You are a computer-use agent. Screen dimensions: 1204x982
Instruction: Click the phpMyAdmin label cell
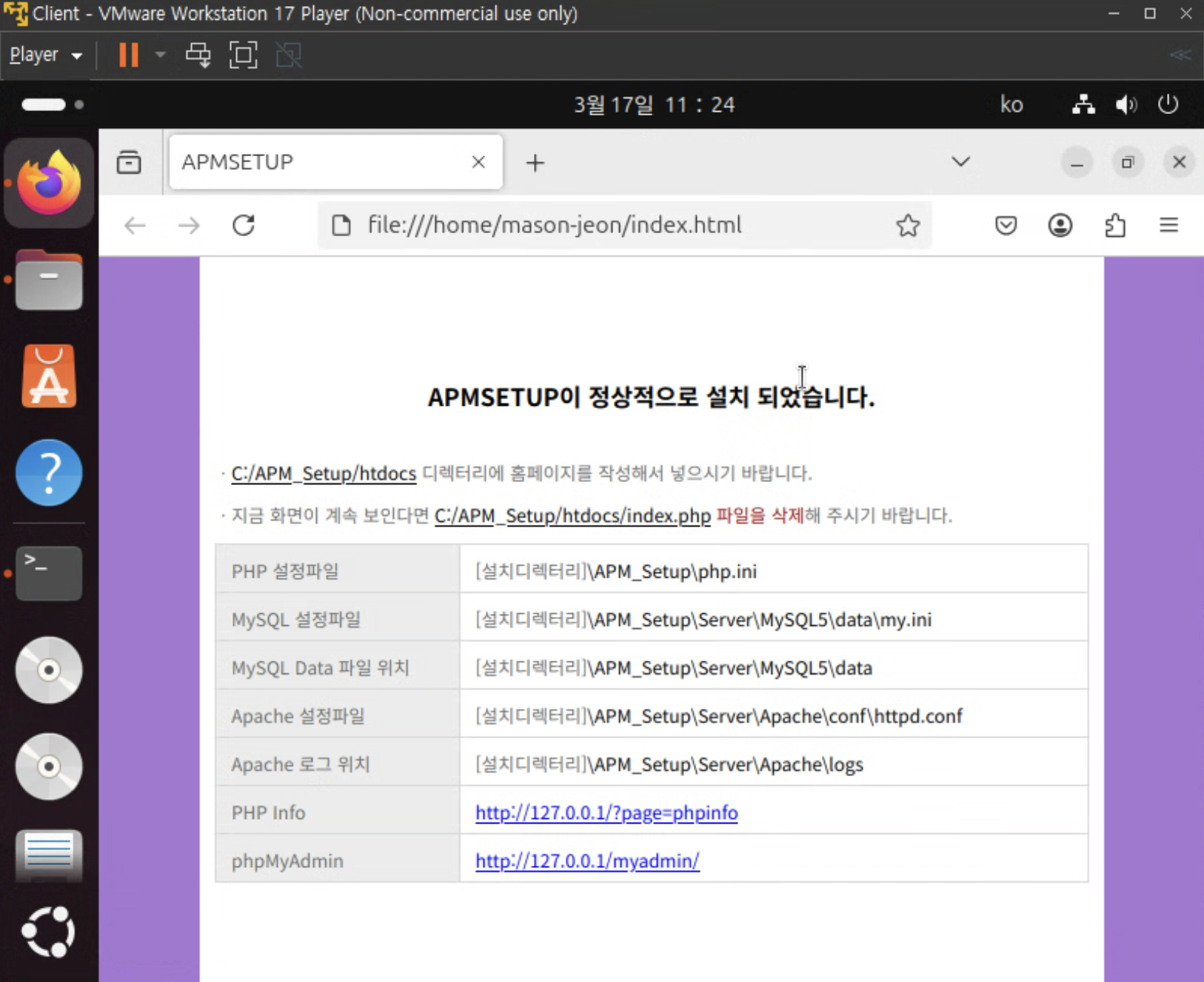click(338, 858)
